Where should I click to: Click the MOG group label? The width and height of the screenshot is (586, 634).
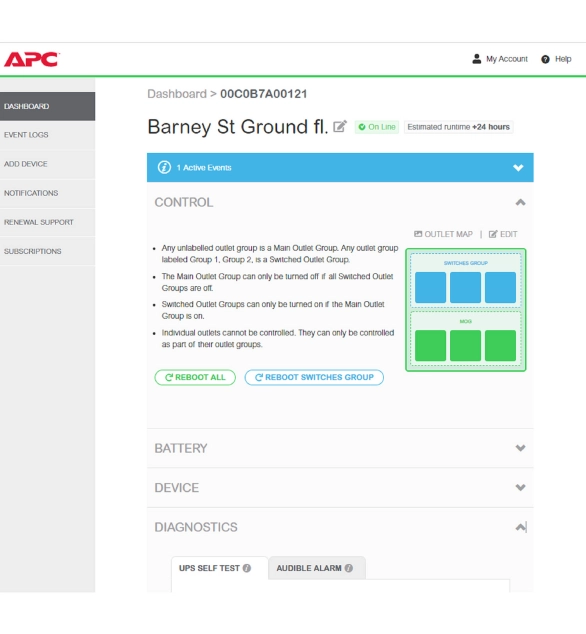(x=465, y=321)
